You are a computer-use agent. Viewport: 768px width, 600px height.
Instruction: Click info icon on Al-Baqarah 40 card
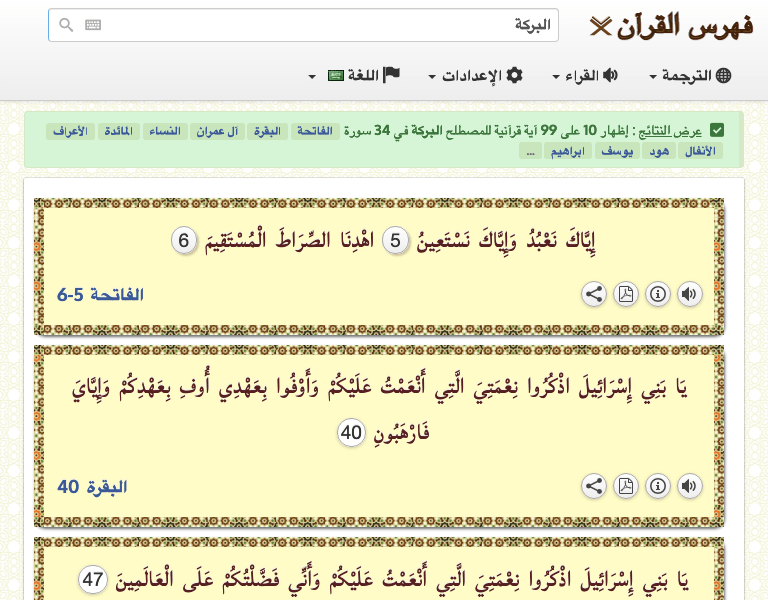click(x=658, y=486)
